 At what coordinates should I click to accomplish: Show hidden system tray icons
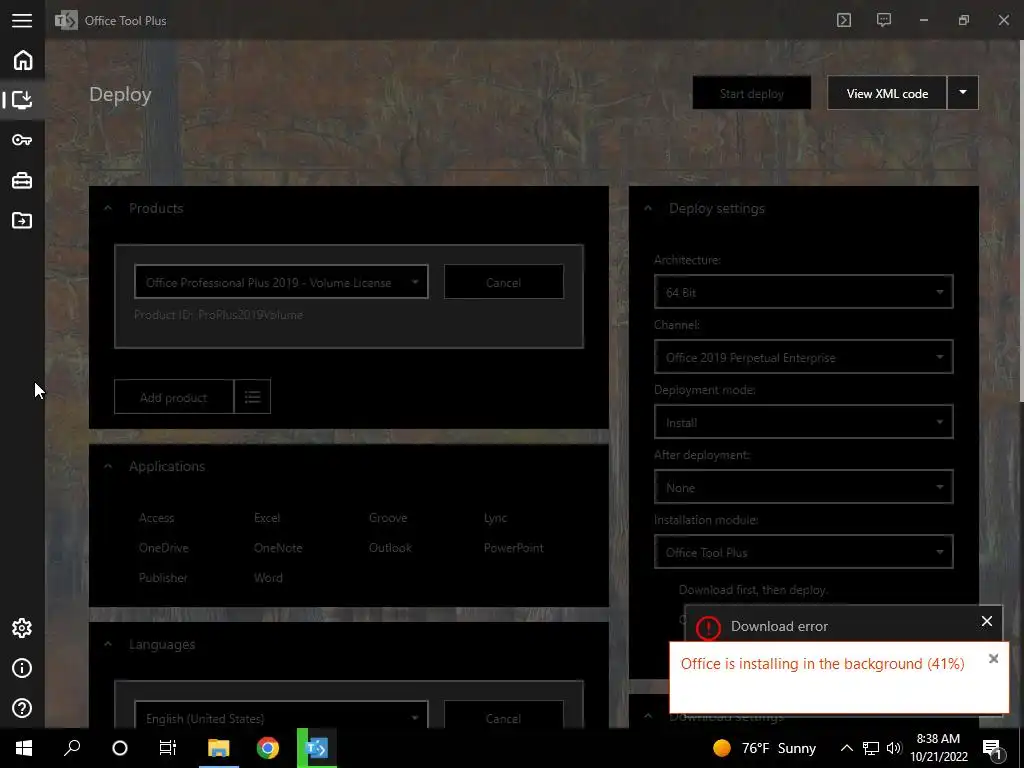tap(846, 748)
